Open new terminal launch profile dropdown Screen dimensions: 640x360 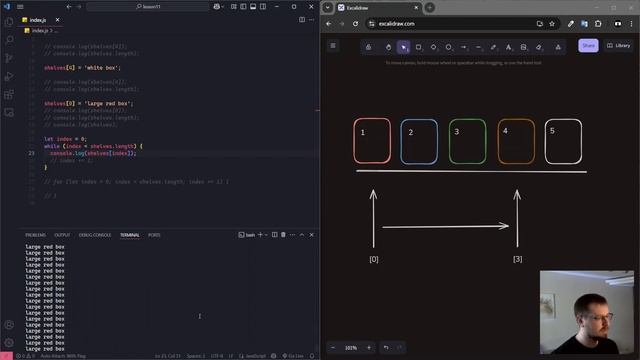click(267, 235)
